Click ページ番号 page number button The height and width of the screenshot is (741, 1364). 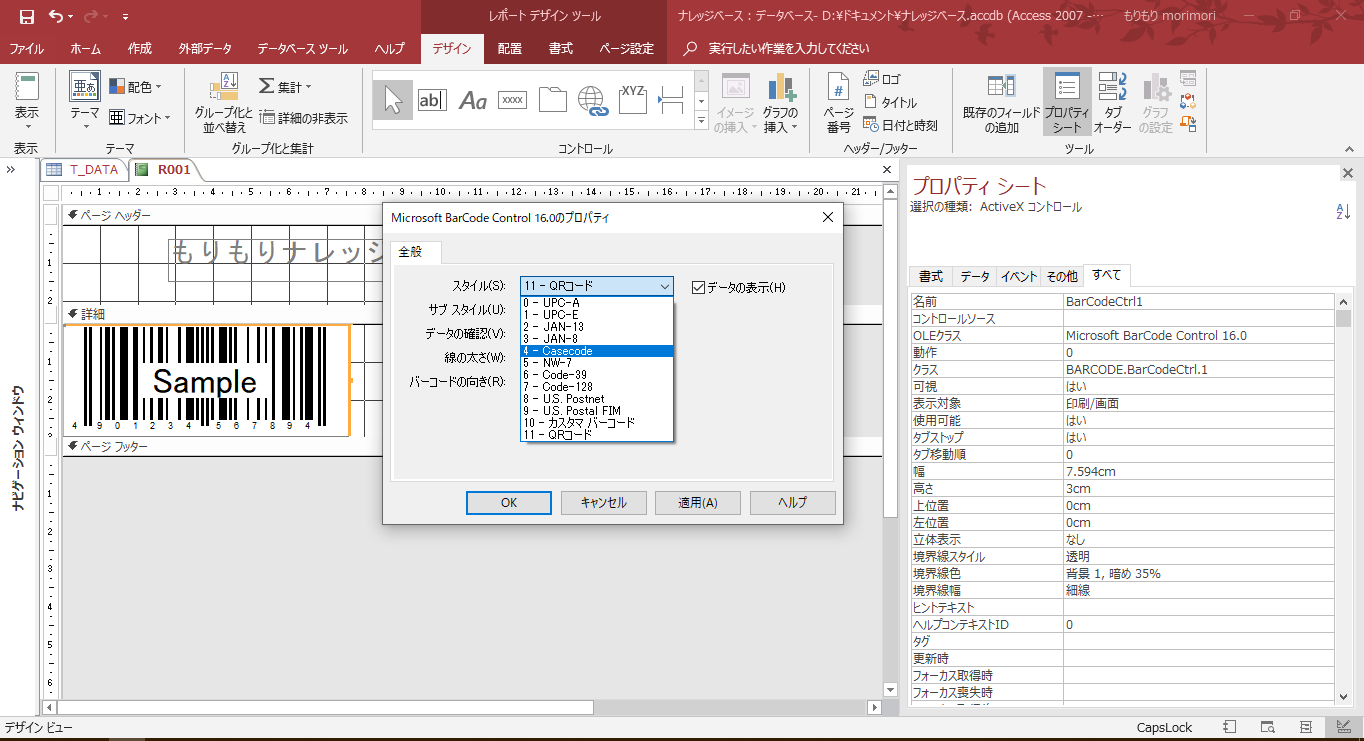(x=838, y=102)
